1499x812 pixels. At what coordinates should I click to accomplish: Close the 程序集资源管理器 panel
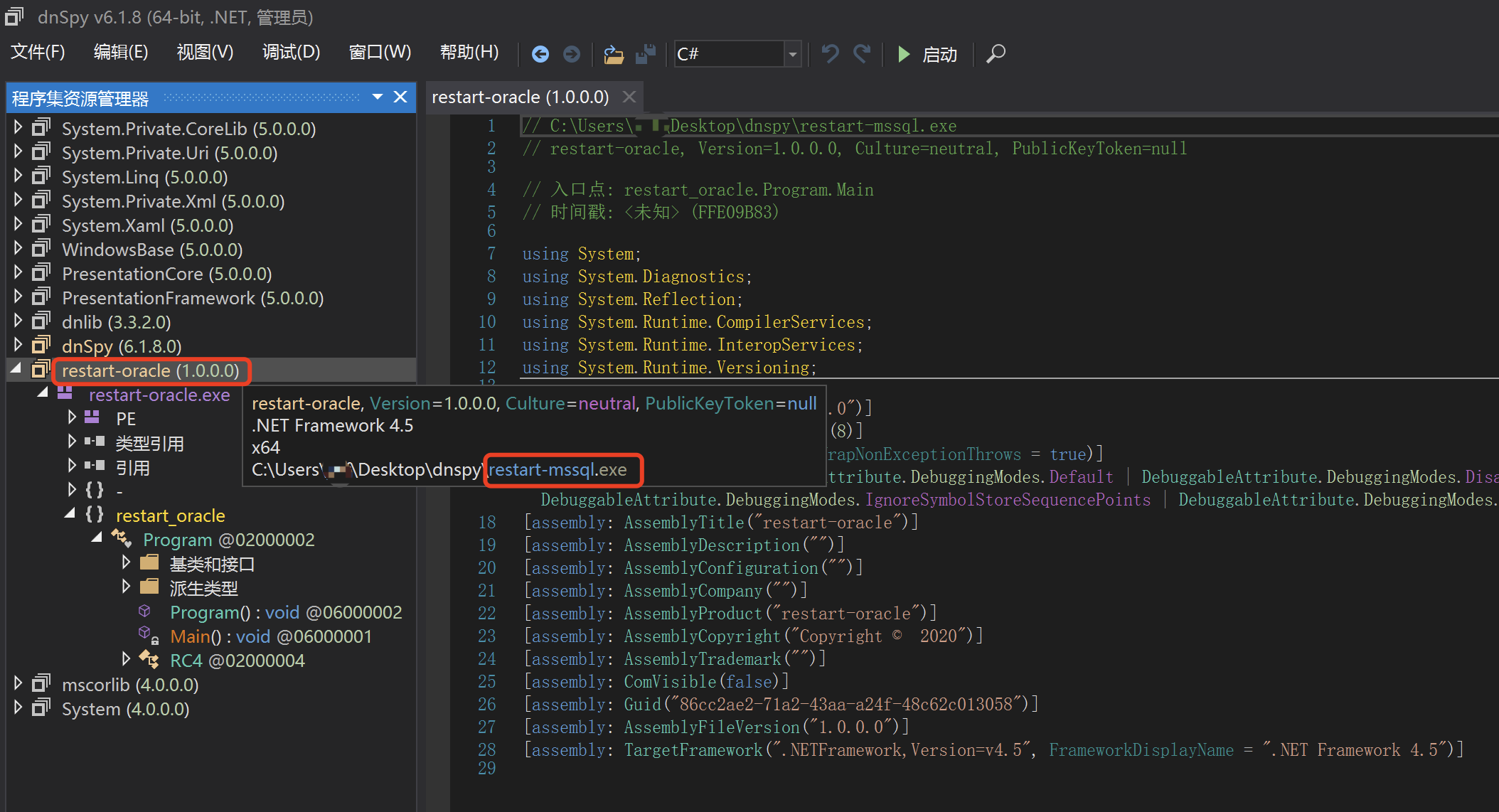pos(400,97)
